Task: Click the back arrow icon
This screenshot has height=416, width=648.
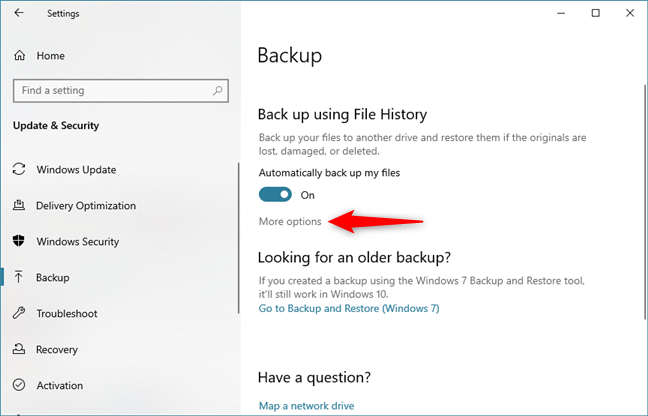Action: [x=19, y=13]
